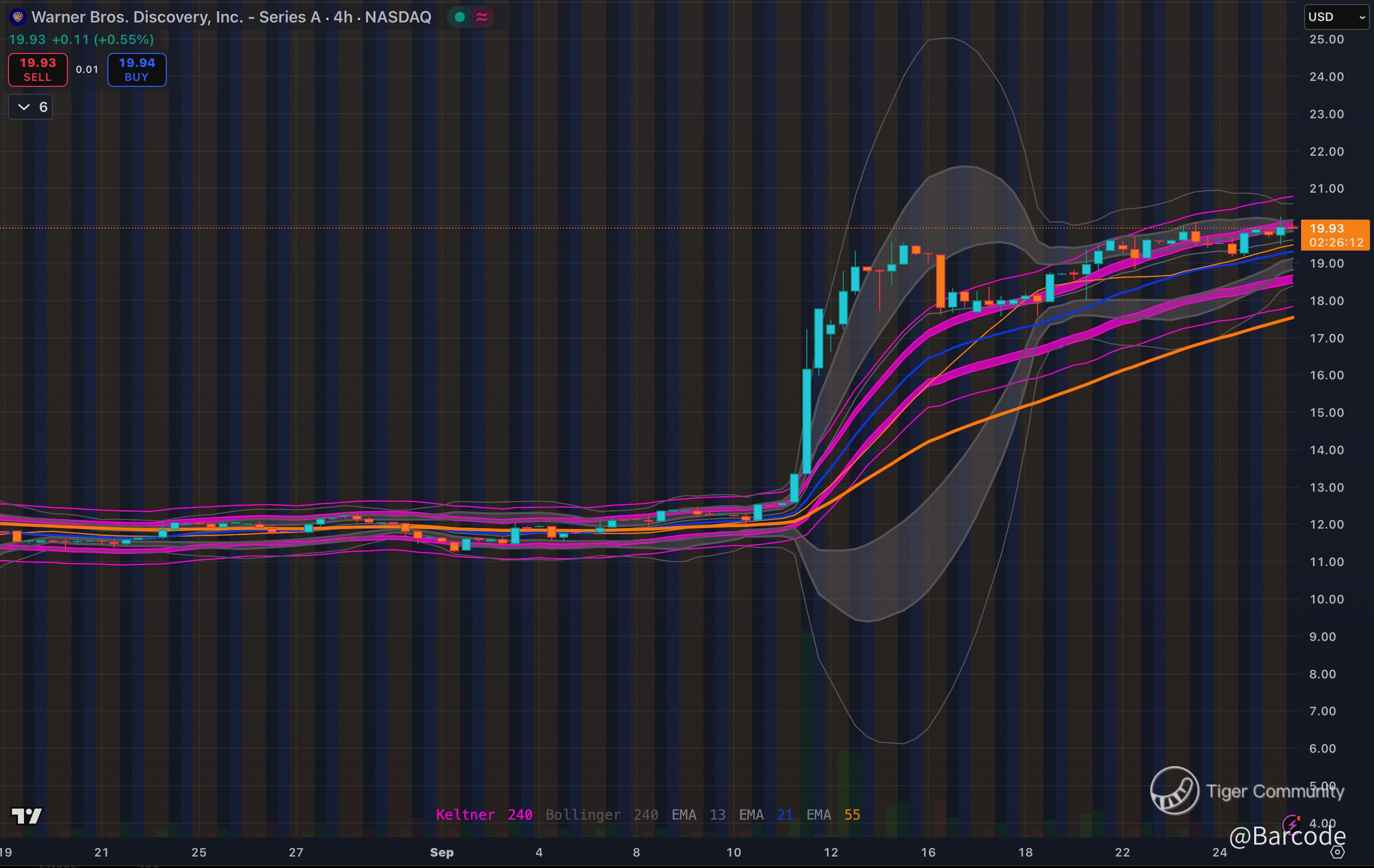Open the USD currency dropdown
Screen dimensions: 1374x868
coord(1336,17)
